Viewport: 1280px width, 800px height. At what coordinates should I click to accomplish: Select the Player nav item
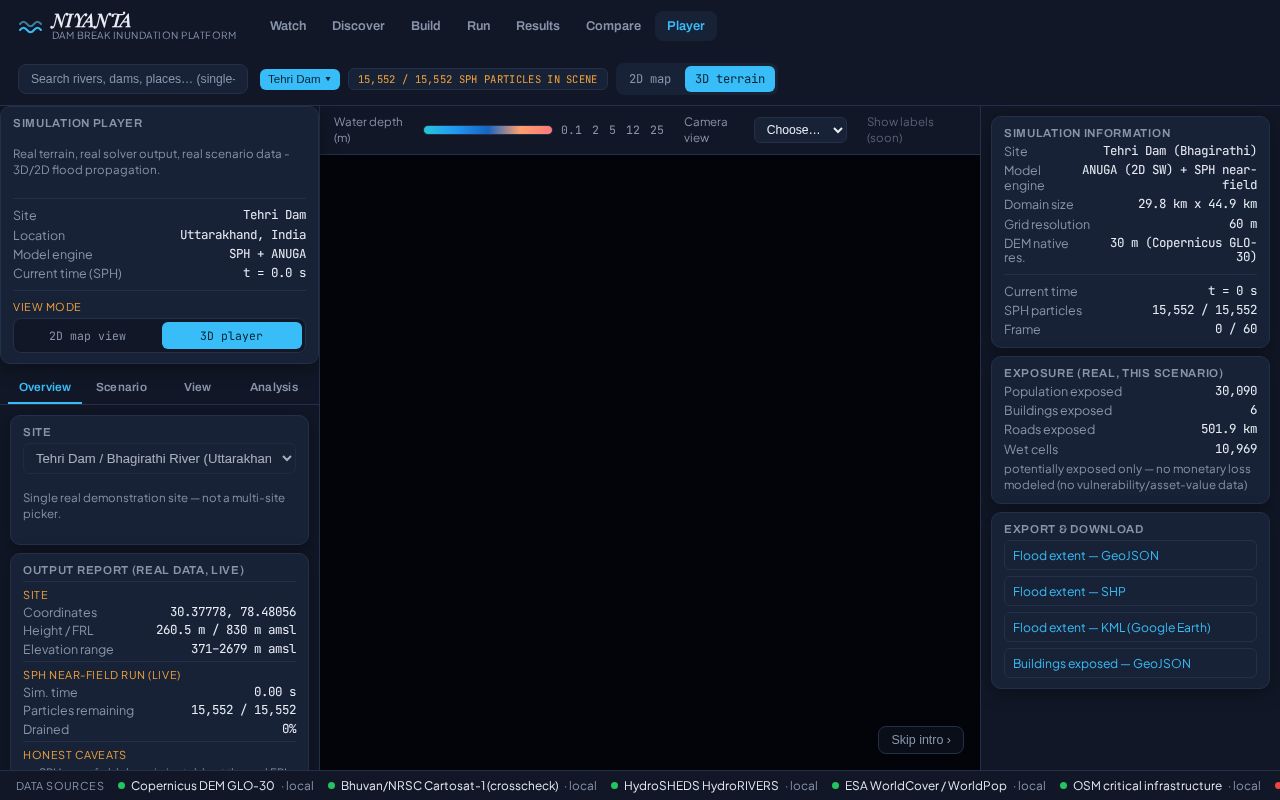coord(686,26)
